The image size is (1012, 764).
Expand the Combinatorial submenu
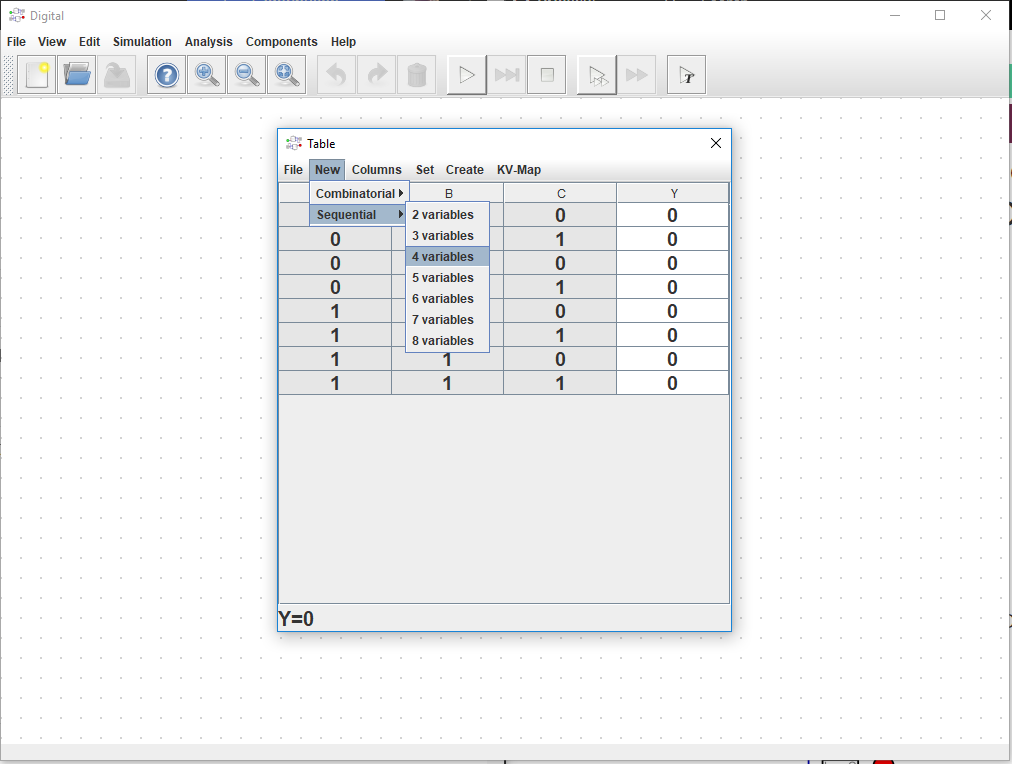click(359, 194)
